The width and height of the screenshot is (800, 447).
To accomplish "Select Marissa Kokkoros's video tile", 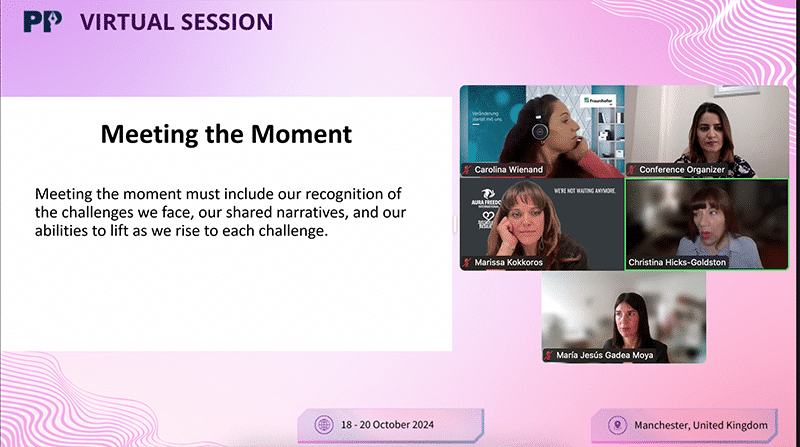I will click(x=541, y=222).
